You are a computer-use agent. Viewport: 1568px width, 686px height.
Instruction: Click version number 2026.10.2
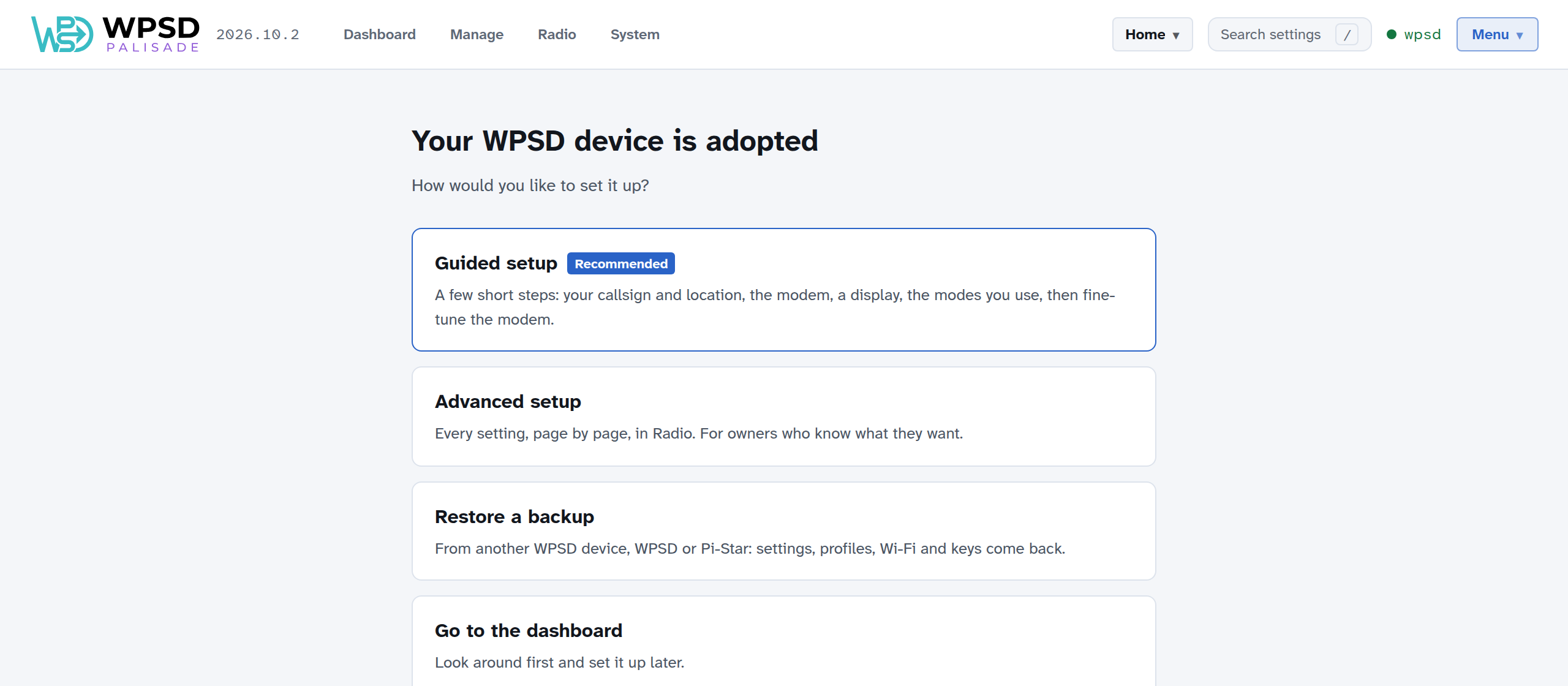pyautogui.click(x=258, y=34)
